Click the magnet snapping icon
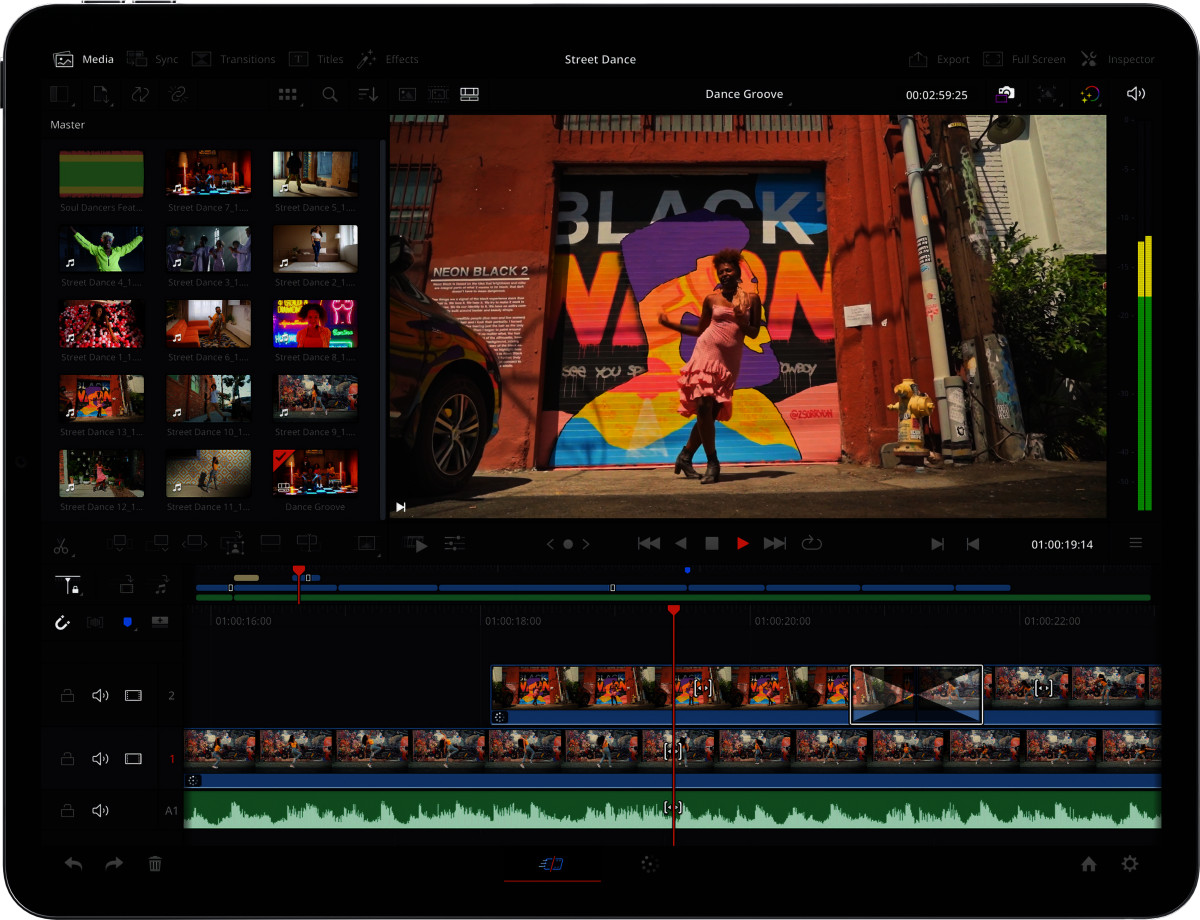 [62, 622]
